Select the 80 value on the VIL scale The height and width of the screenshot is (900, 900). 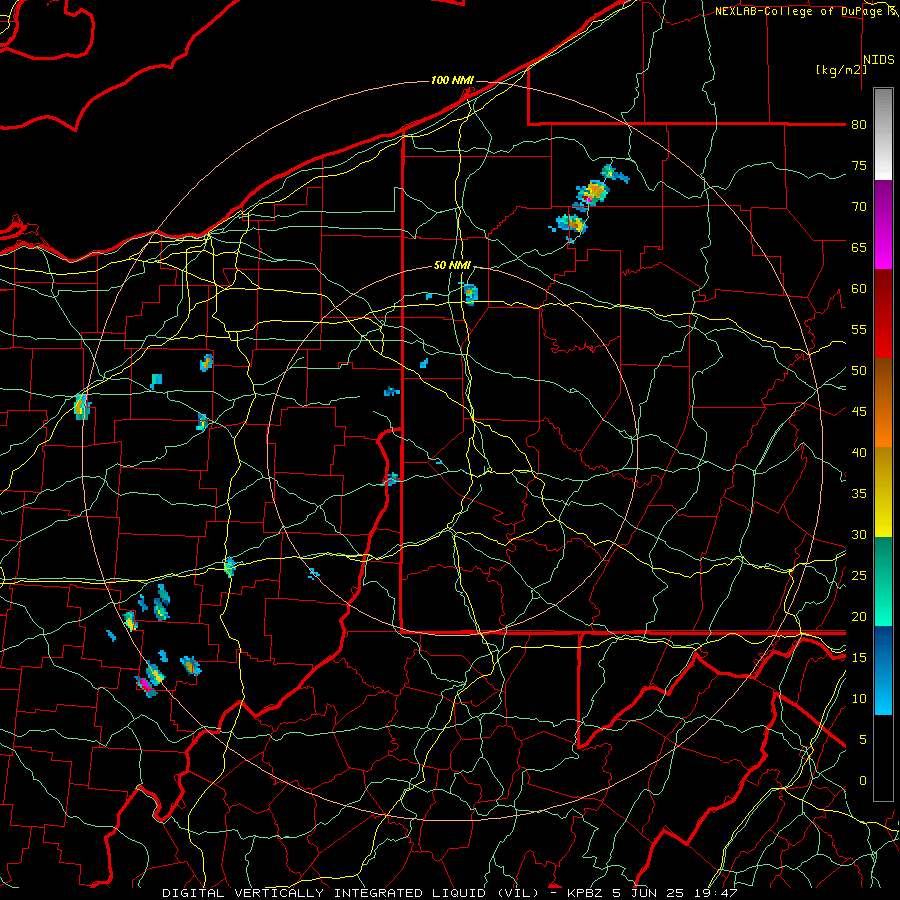coord(859,125)
